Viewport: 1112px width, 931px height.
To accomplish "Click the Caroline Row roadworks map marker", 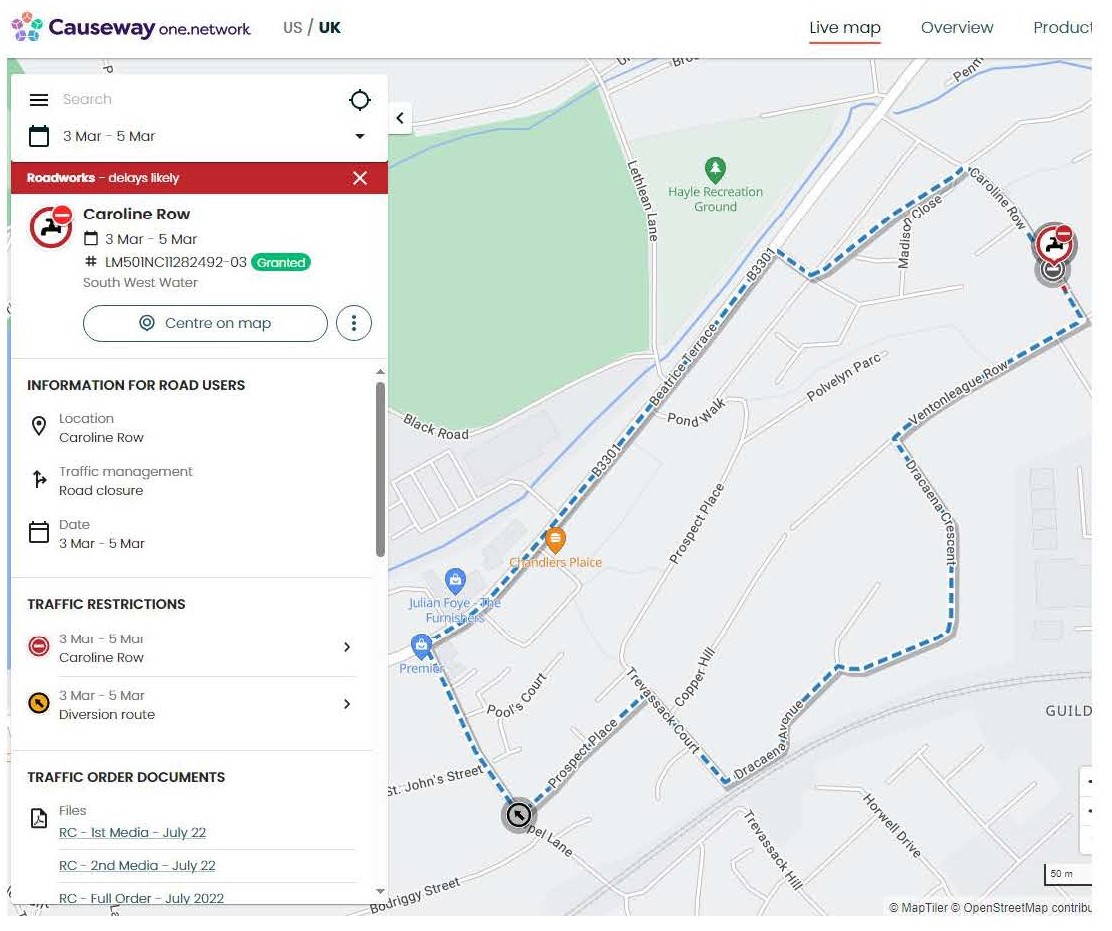I will [x=1052, y=242].
